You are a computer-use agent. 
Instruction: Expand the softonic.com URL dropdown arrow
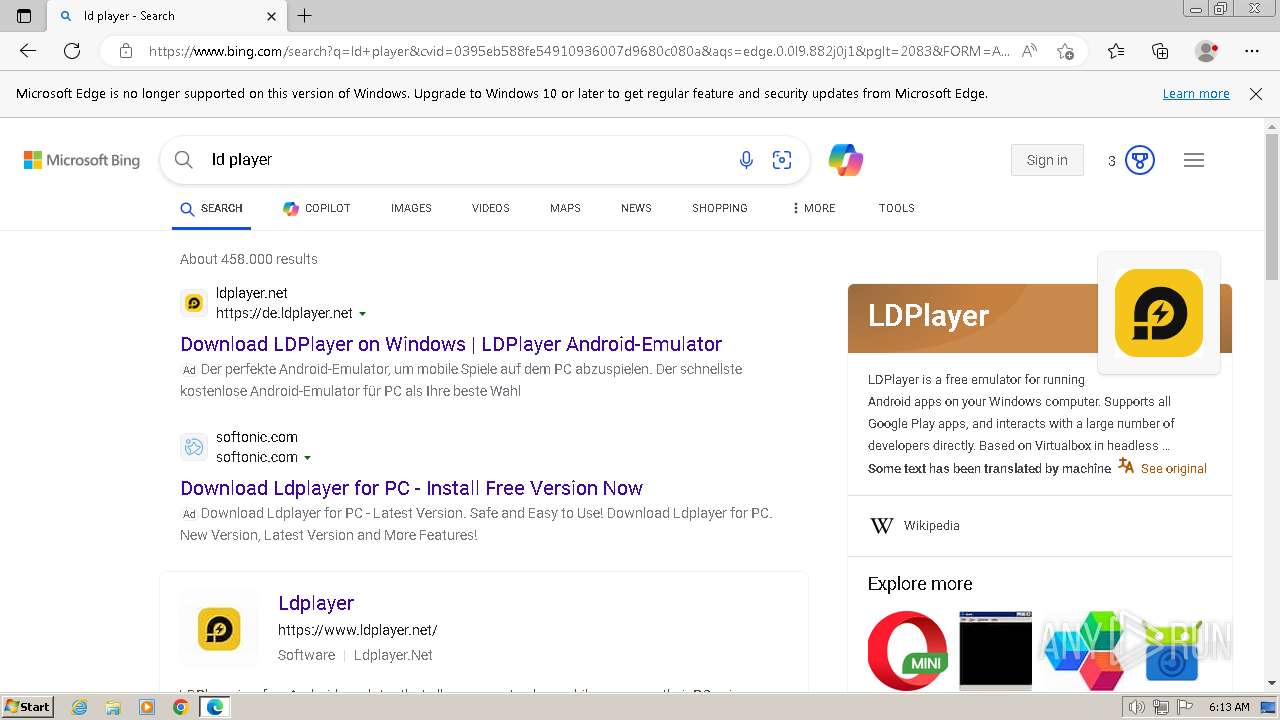coord(308,458)
